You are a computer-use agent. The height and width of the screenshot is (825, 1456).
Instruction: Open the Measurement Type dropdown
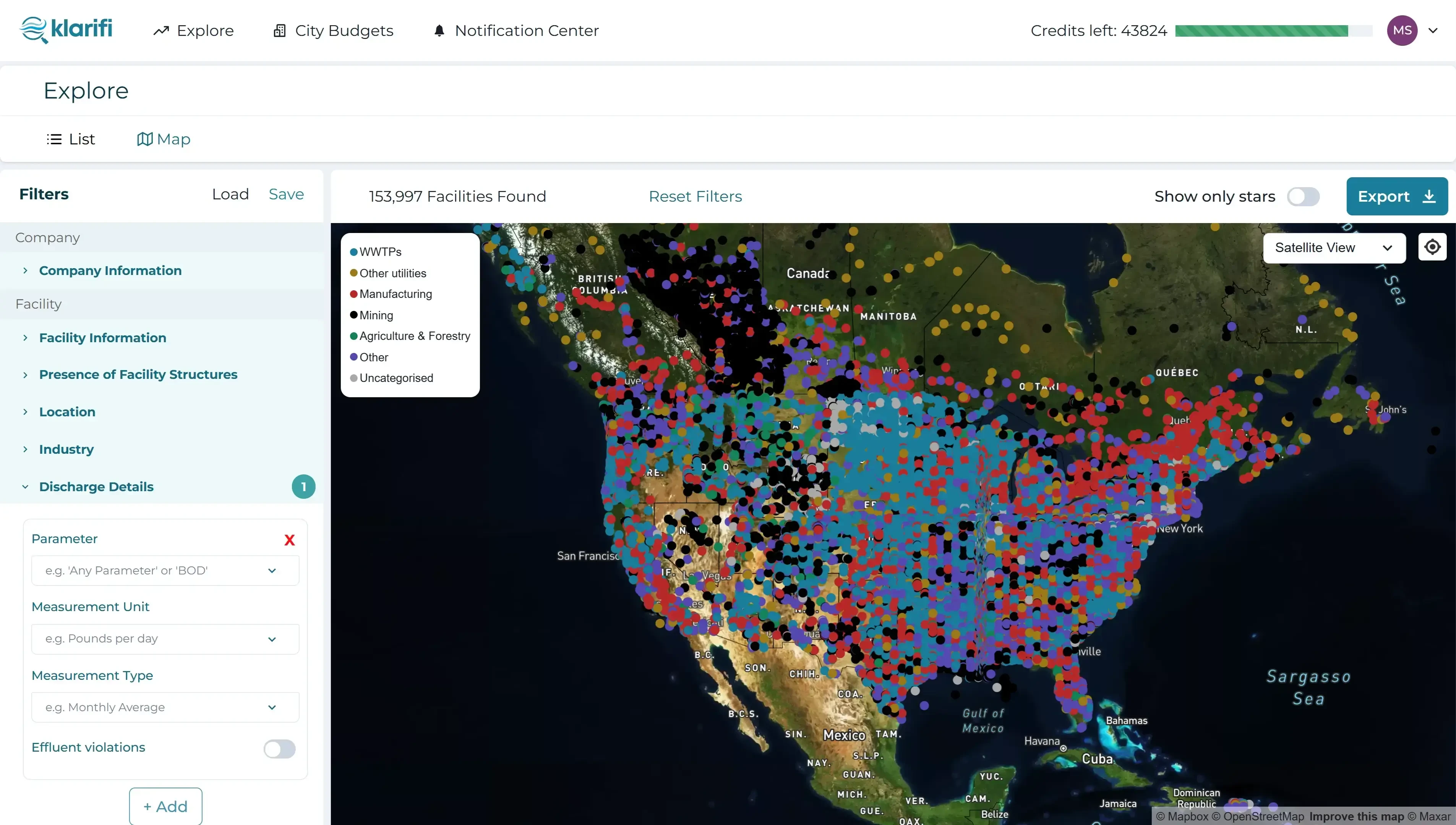point(165,708)
